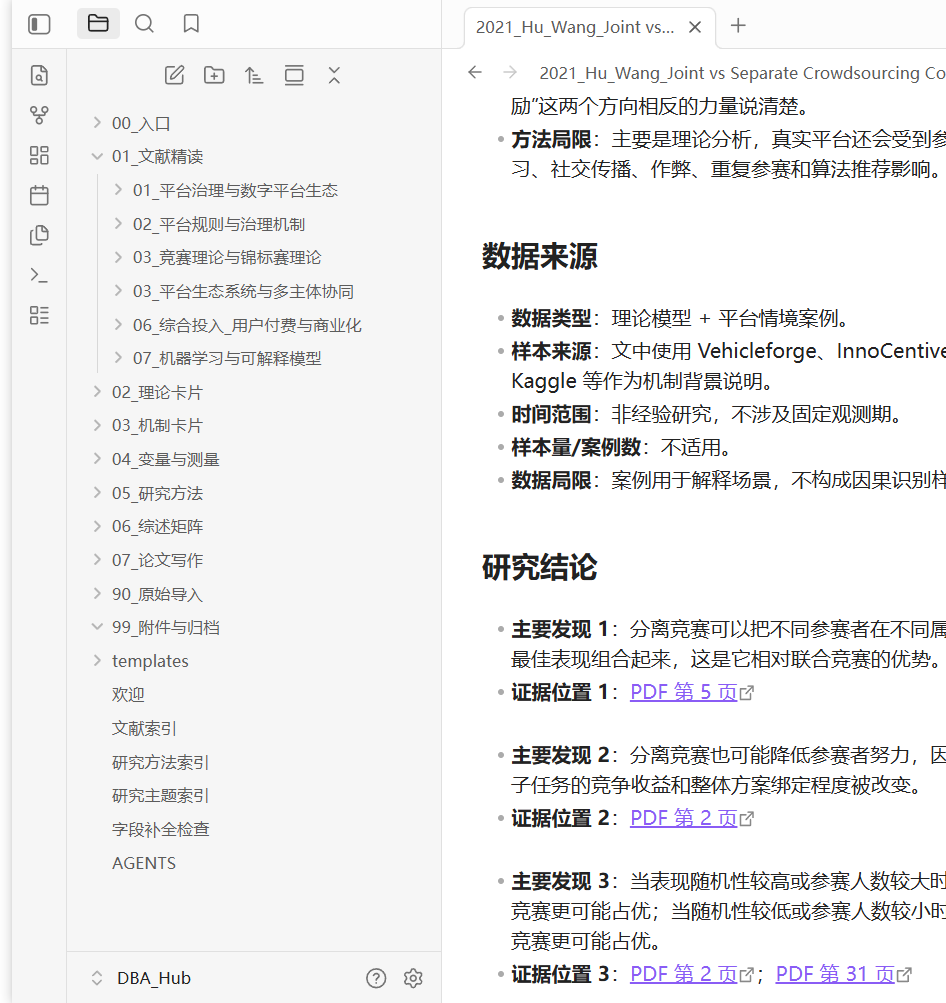Open the 研究方法索引 note

(161, 762)
